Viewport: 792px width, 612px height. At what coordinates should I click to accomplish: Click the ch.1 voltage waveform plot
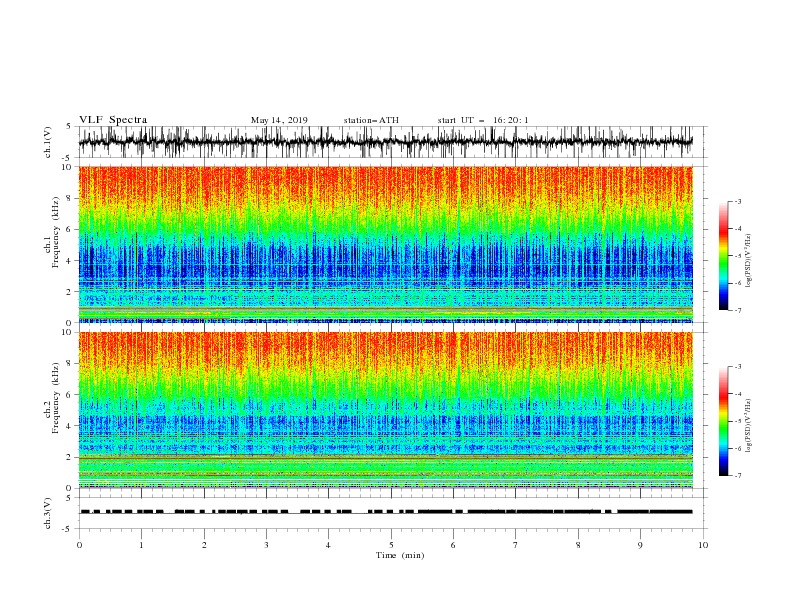tap(392, 142)
